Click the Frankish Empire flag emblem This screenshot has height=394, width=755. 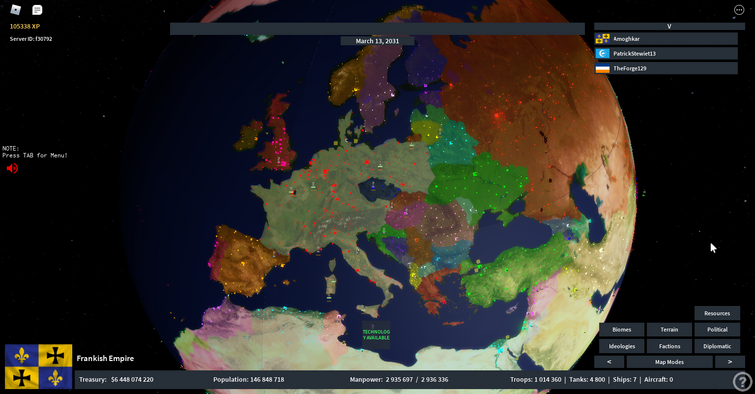pos(39,367)
